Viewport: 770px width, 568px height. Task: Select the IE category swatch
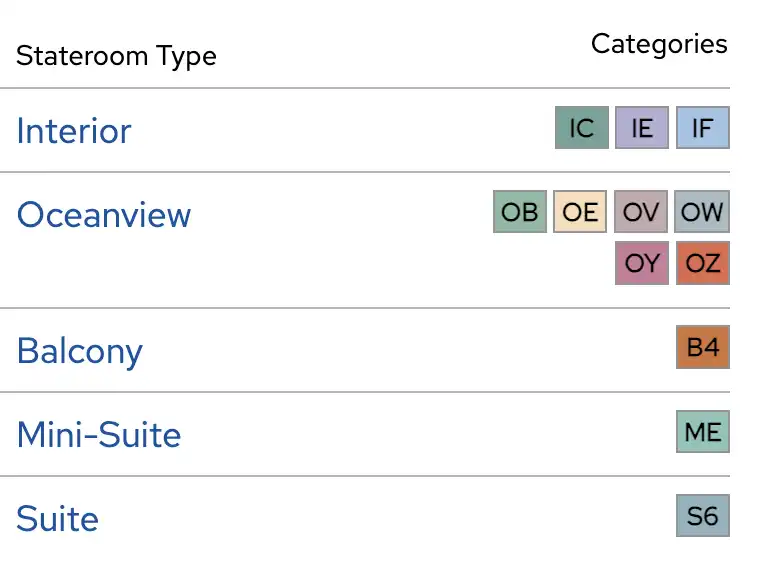[x=641, y=128]
